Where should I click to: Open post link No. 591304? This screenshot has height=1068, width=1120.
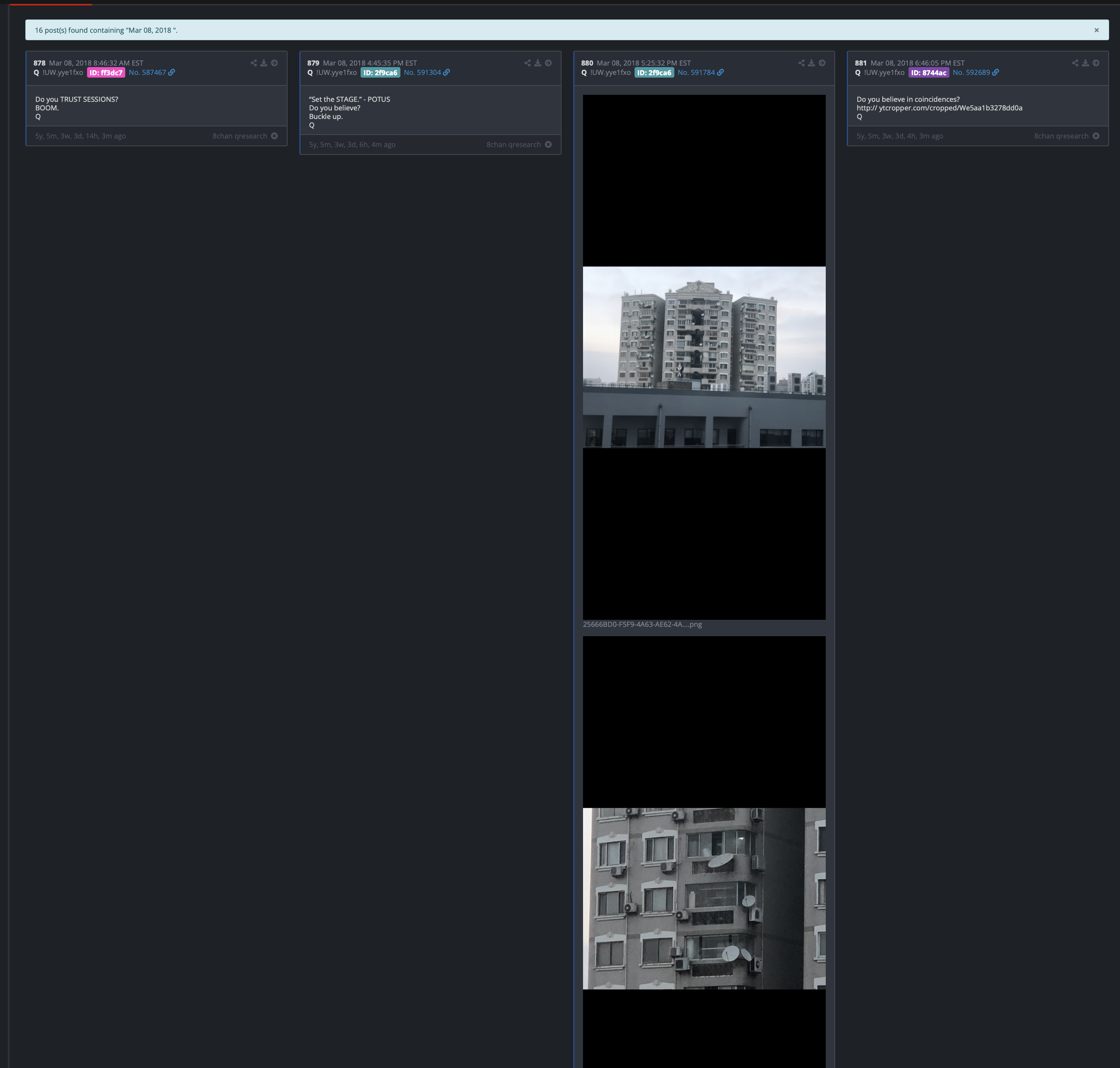pos(422,72)
